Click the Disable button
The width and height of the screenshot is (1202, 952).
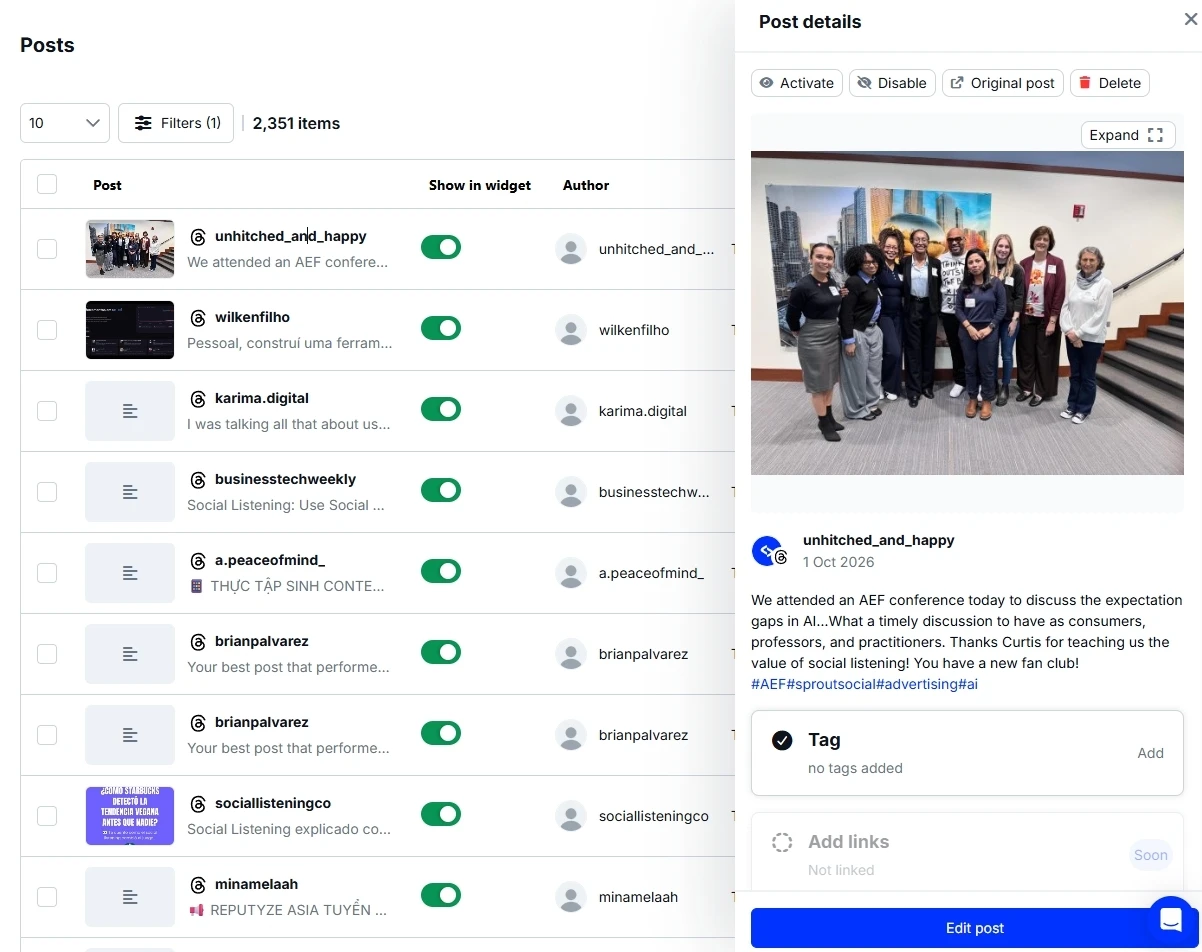892,83
